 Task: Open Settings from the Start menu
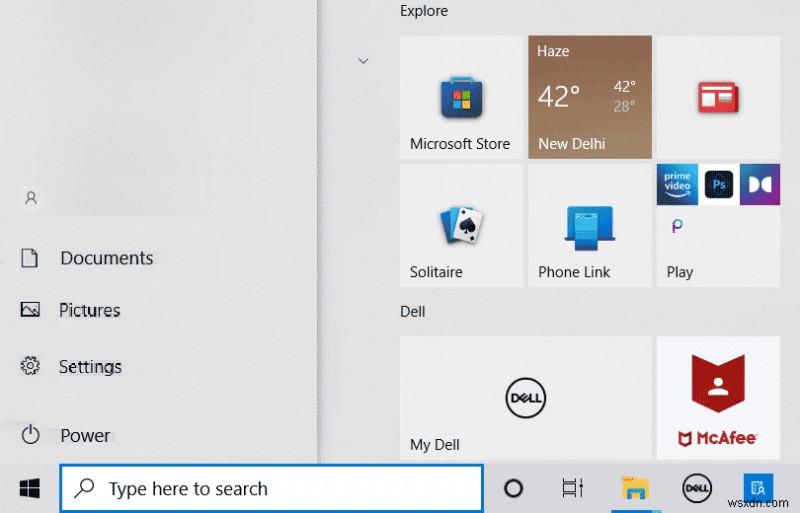tap(71, 367)
